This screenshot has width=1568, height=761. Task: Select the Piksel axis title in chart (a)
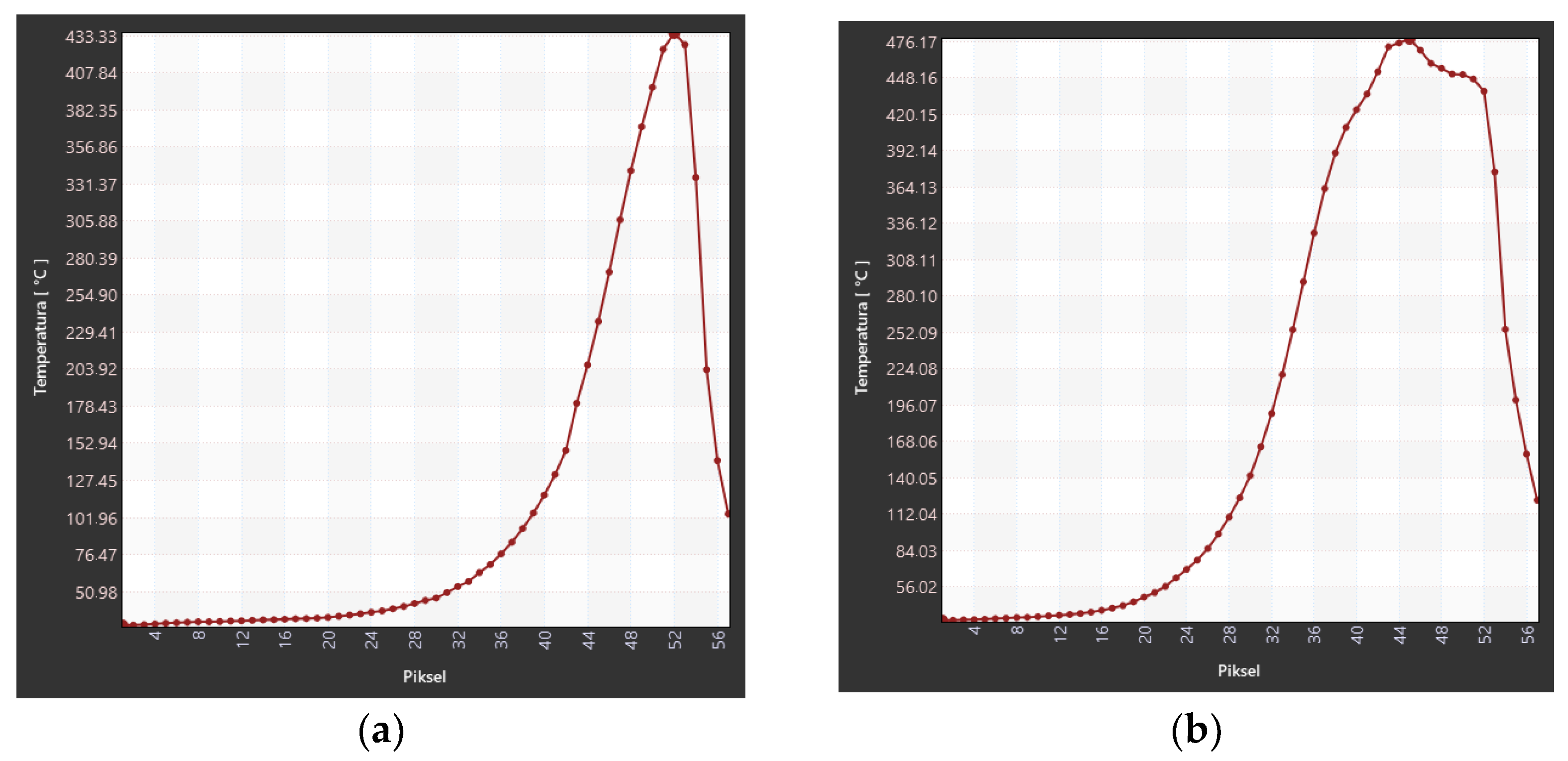point(424,676)
